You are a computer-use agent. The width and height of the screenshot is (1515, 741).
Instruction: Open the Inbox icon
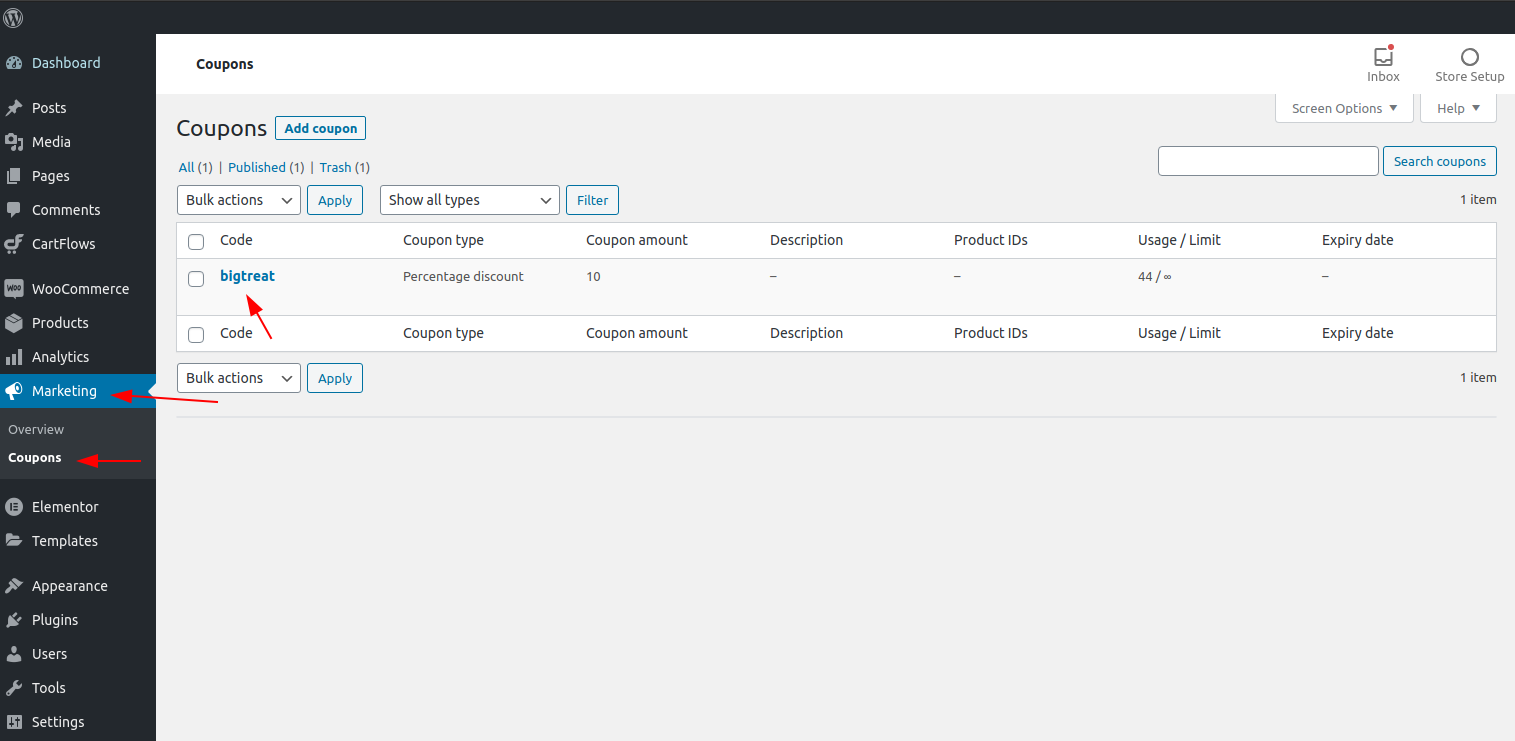(x=1383, y=57)
